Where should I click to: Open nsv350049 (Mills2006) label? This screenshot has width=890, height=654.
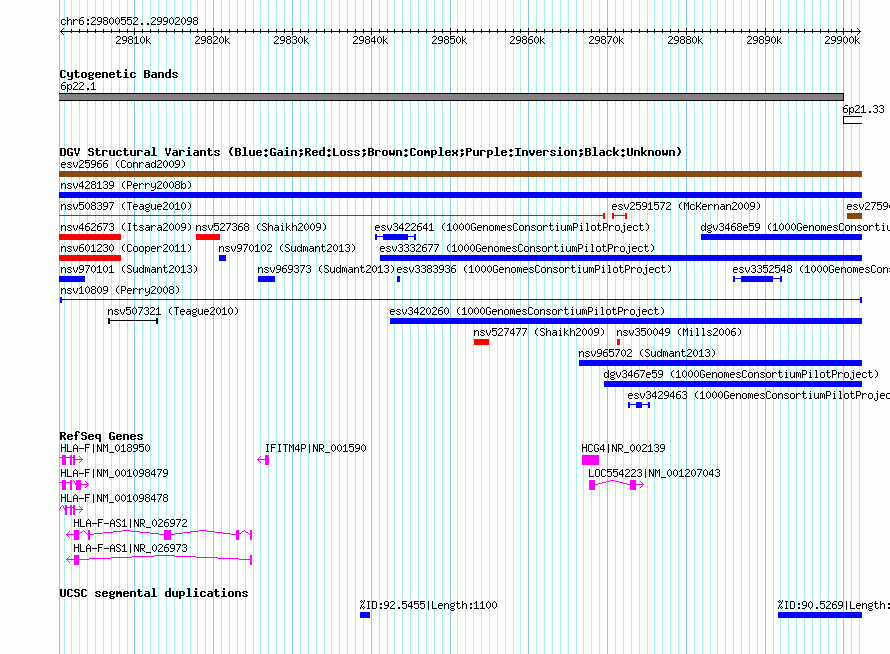679,332
